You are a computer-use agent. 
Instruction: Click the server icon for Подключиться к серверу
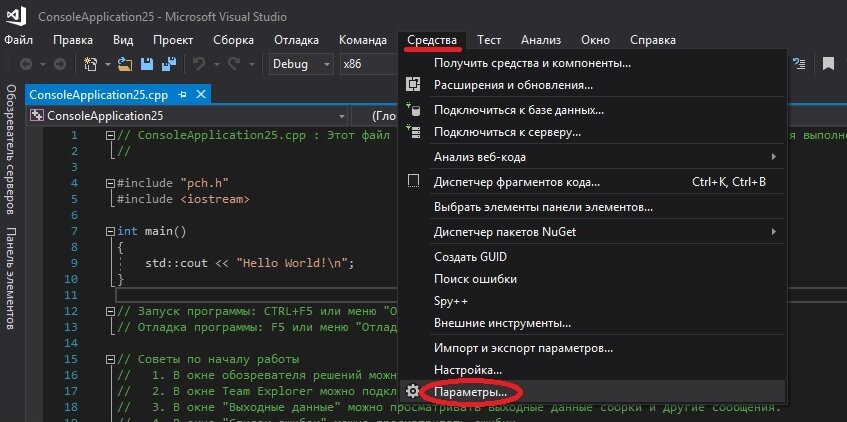click(413, 132)
